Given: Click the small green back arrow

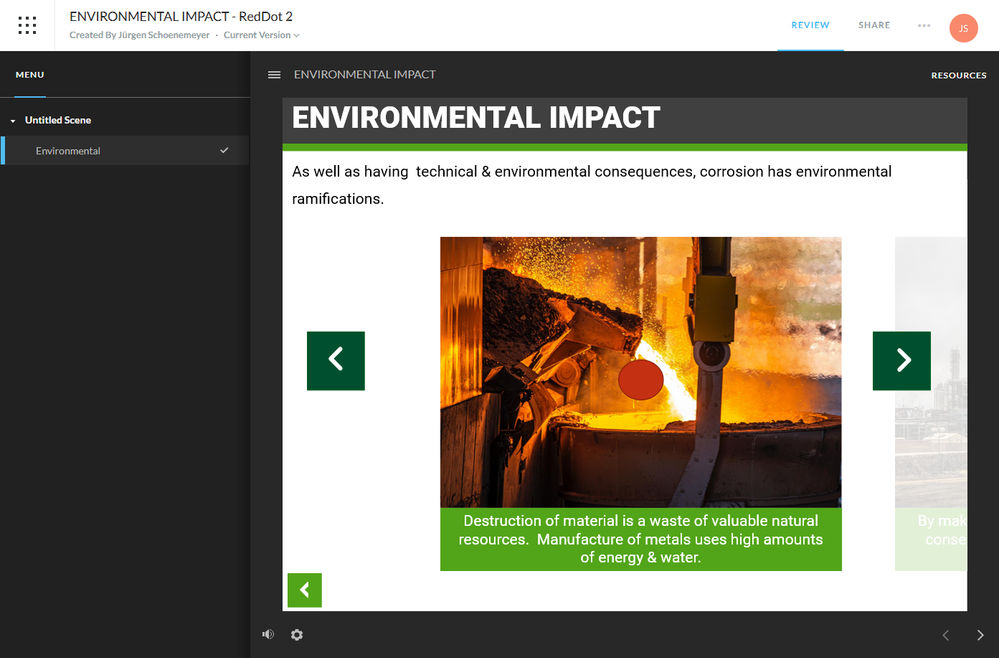Looking at the screenshot, I should point(304,590).
